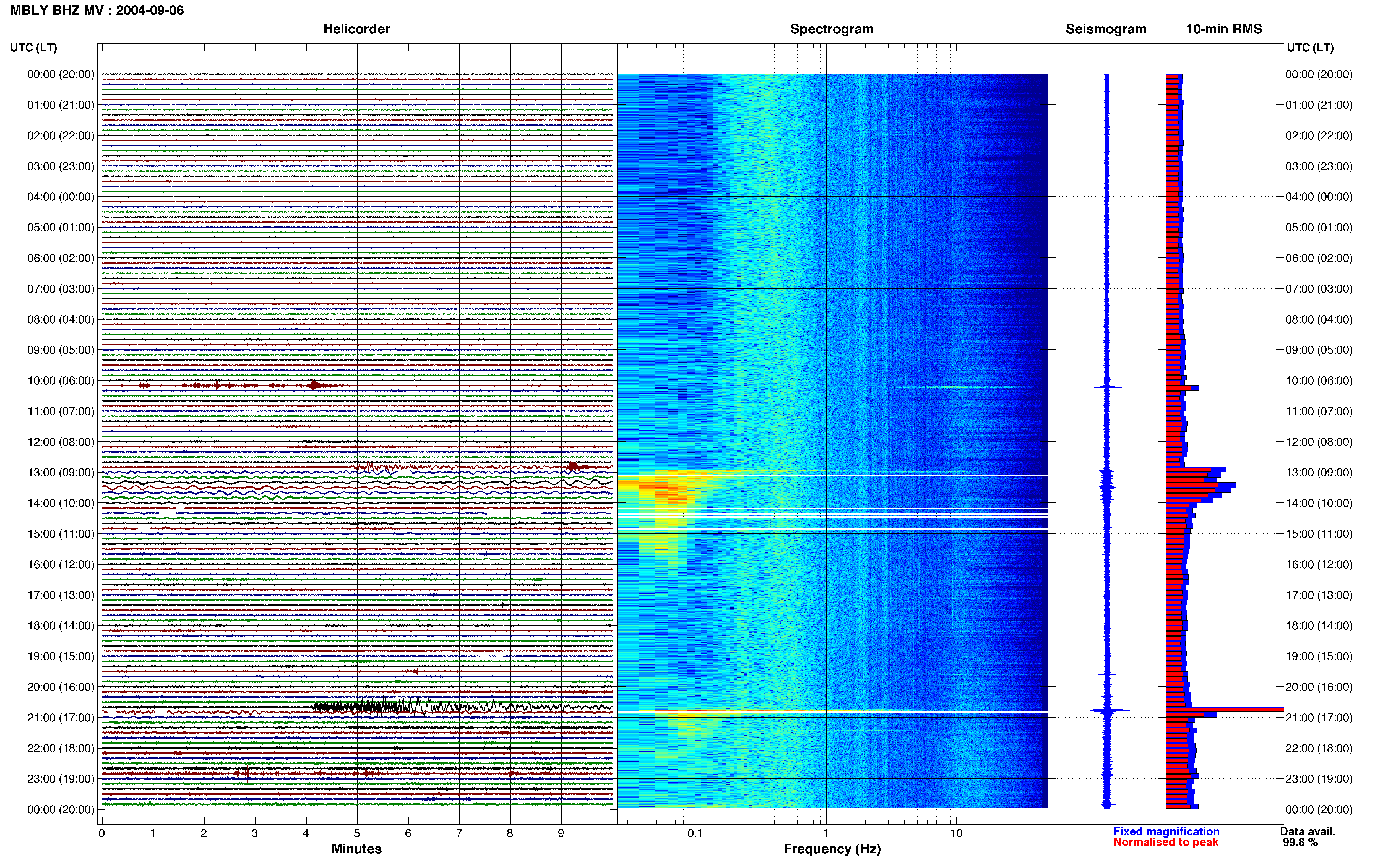Click right time label '14:00 (10:00)'
Screen dimensions: 1388x868
pyautogui.click(x=1319, y=503)
